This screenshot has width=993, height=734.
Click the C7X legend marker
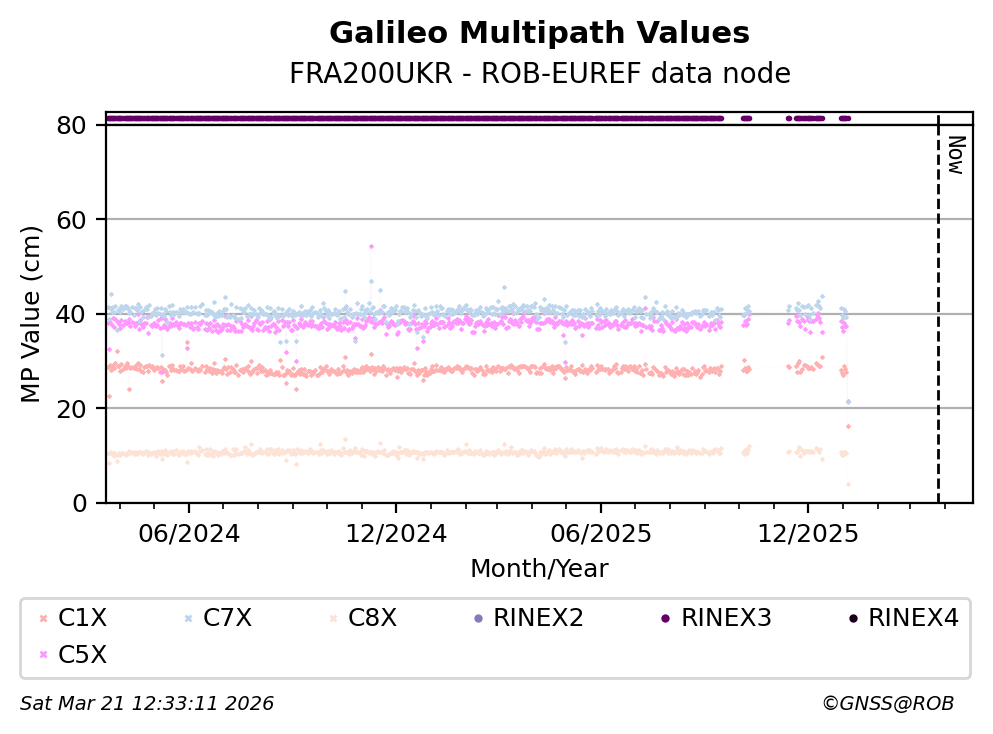coord(187,619)
